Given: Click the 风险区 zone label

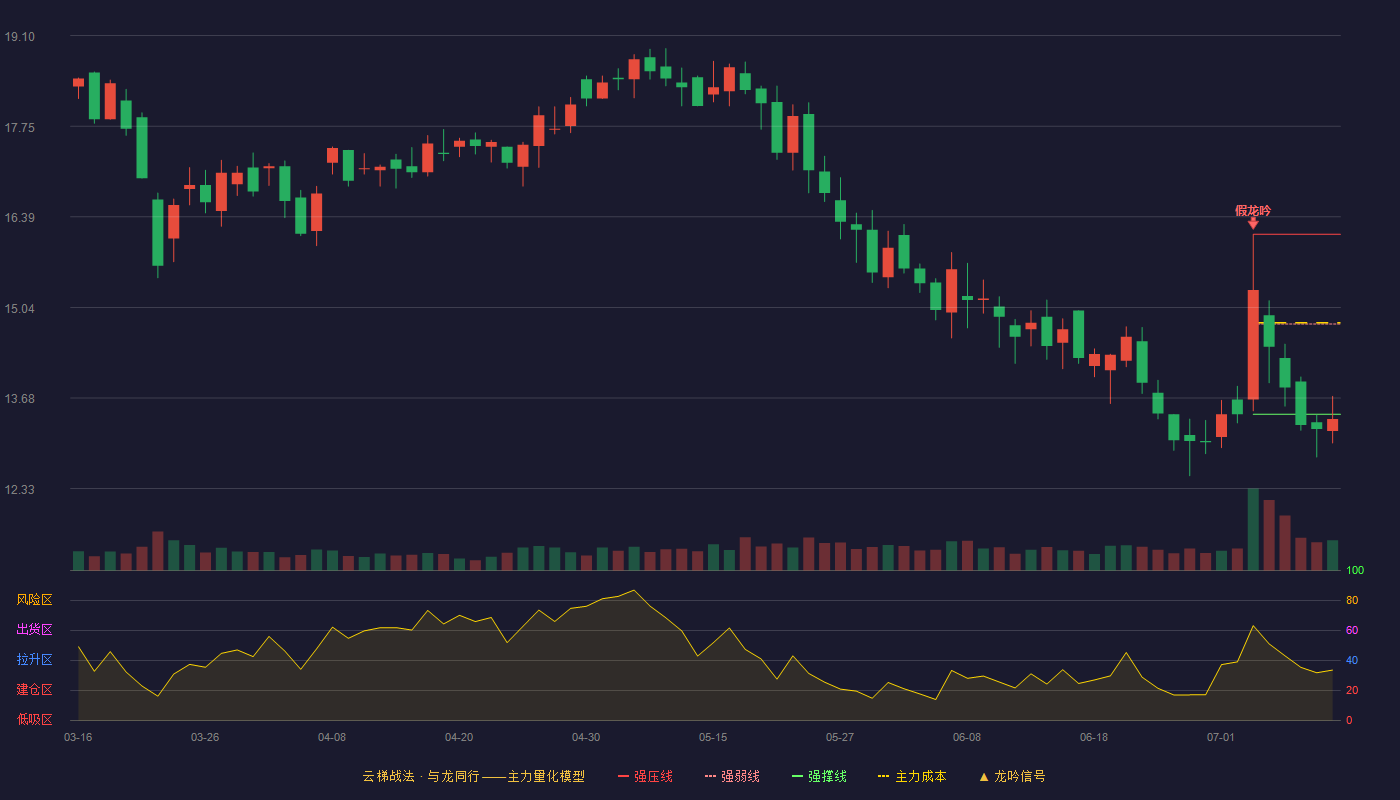Looking at the screenshot, I should (34, 600).
